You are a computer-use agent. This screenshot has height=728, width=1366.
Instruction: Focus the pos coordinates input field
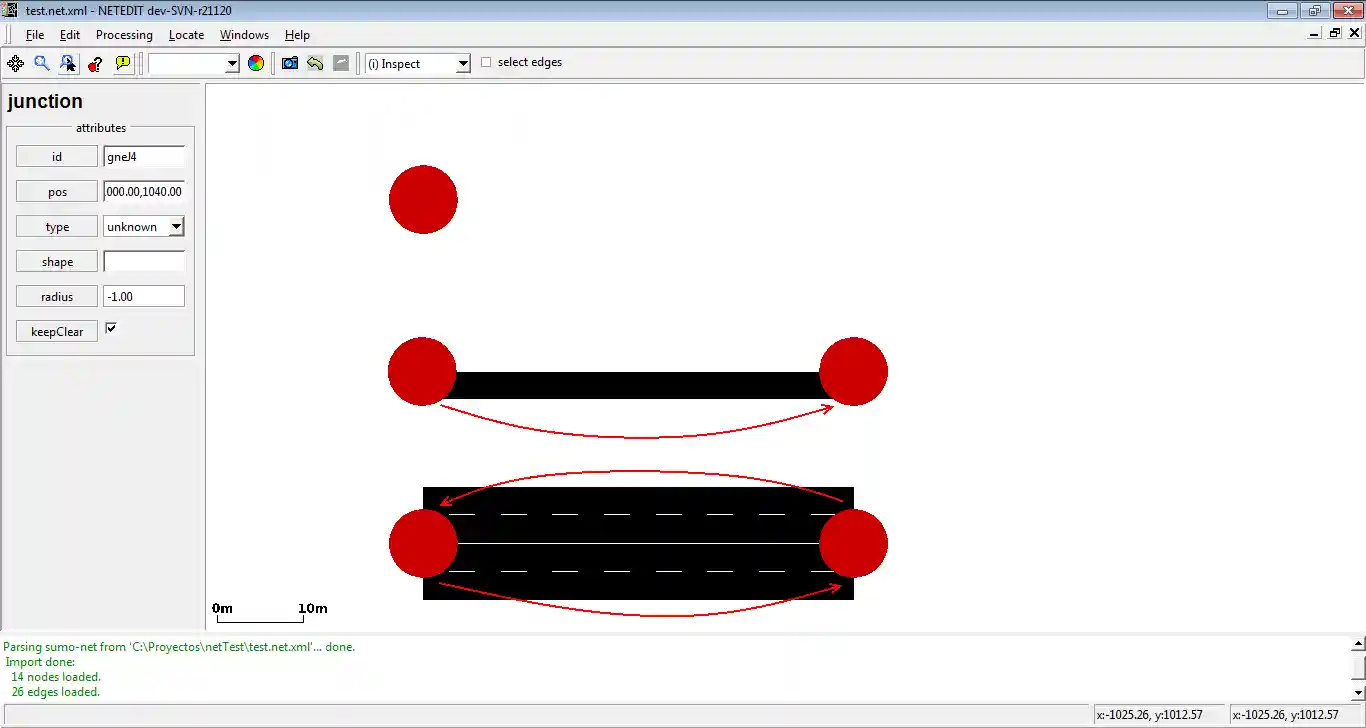point(144,192)
